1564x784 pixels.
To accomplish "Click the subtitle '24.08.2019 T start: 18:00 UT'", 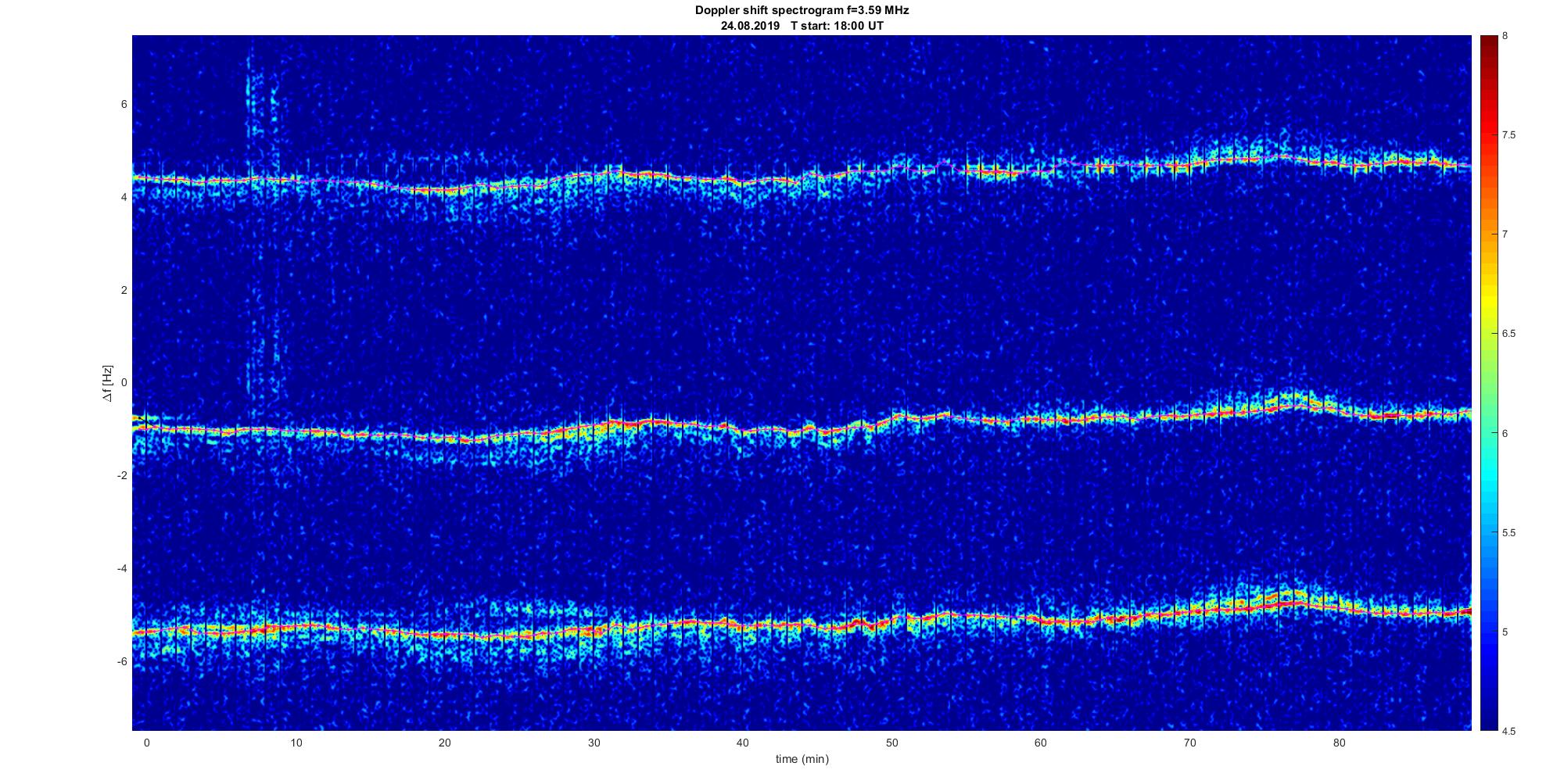I will (x=802, y=26).
